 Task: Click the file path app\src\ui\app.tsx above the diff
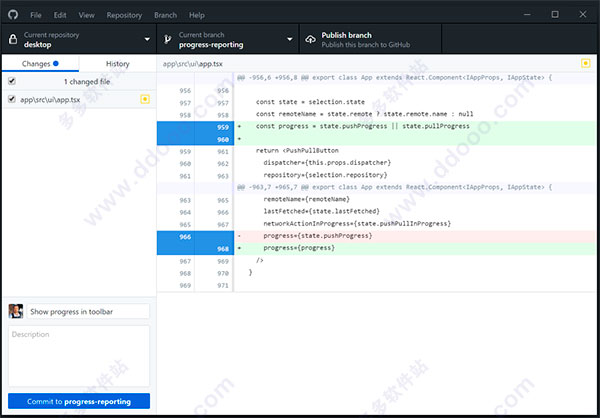pyautogui.click(x=192, y=64)
